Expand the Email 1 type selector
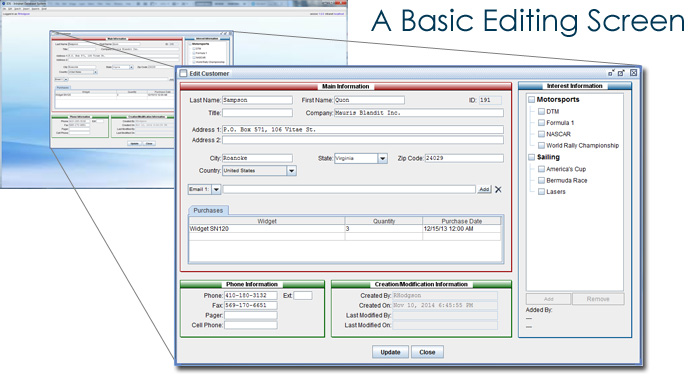 pyautogui.click(x=216, y=189)
